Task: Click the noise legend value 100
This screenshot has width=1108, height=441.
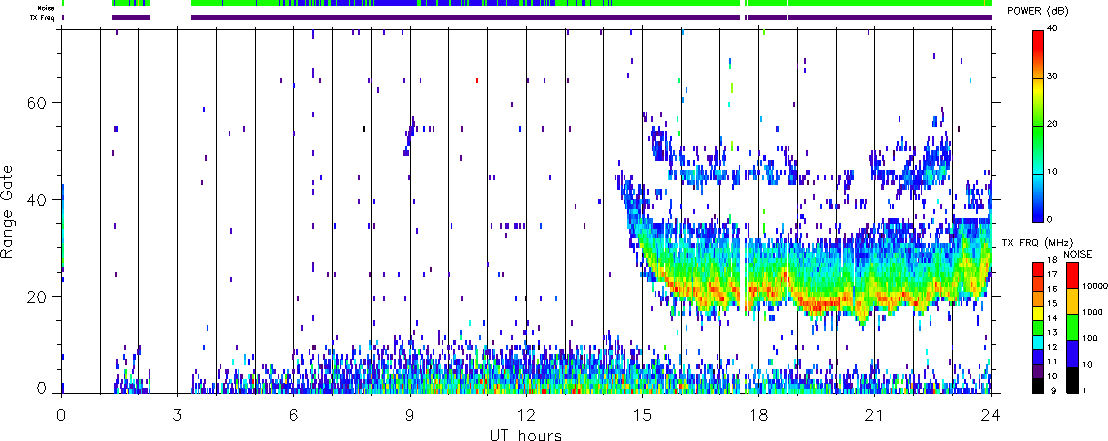Action: [x=1090, y=339]
